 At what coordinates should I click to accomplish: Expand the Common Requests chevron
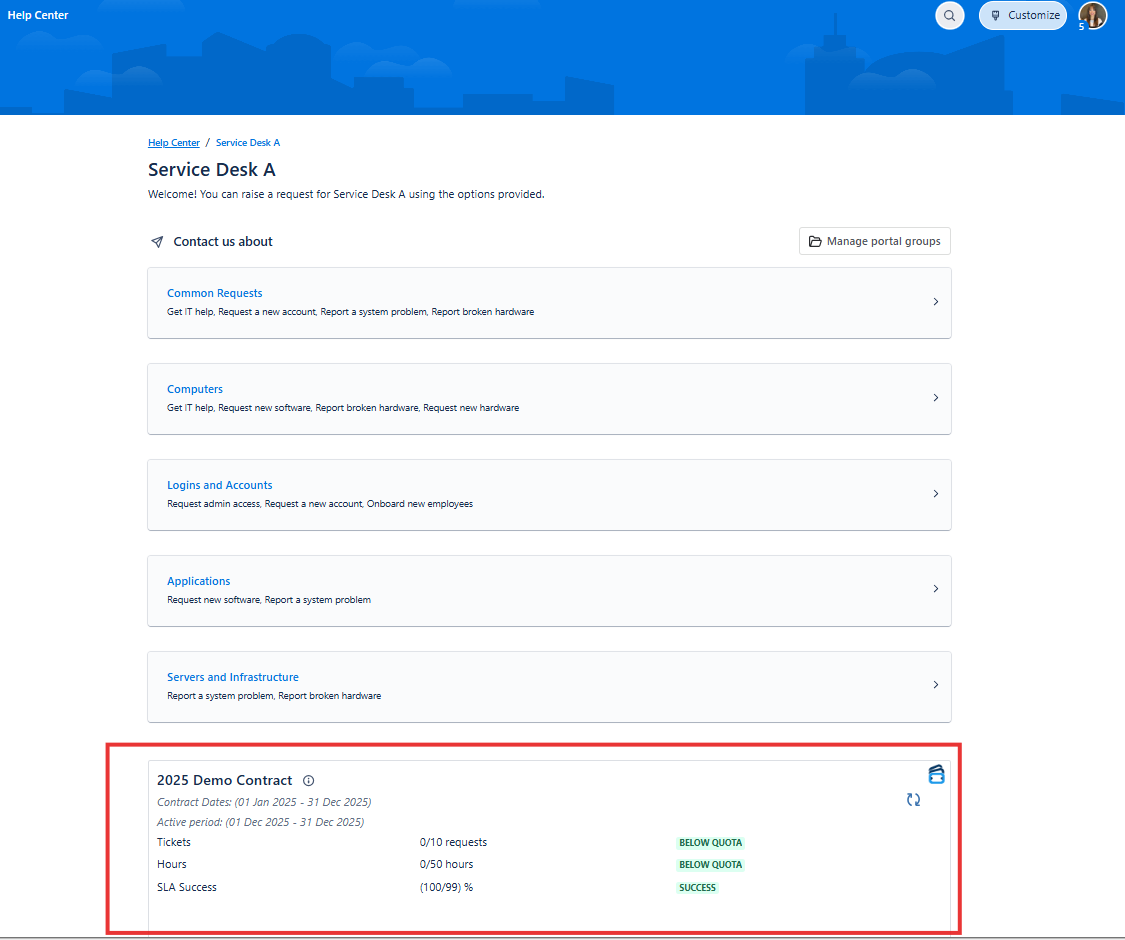click(935, 302)
